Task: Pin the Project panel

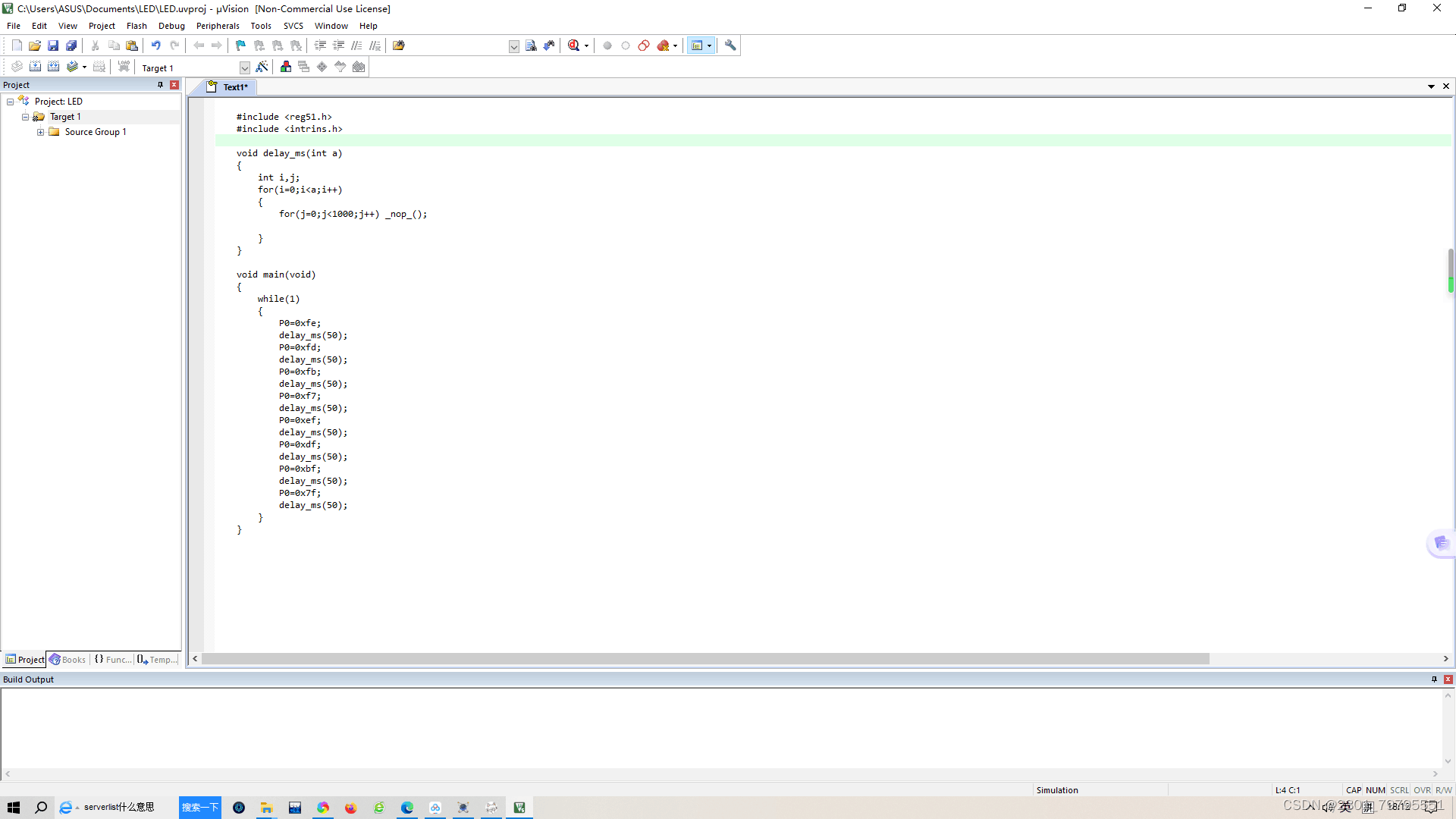Action: tap(160, 85)
